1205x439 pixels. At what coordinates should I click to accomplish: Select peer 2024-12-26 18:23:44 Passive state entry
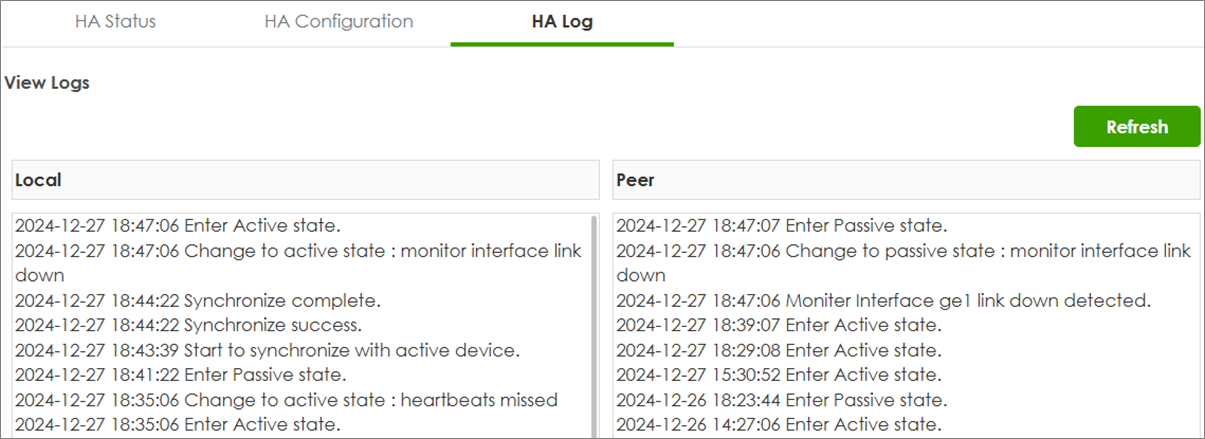[x=781, y=400]
